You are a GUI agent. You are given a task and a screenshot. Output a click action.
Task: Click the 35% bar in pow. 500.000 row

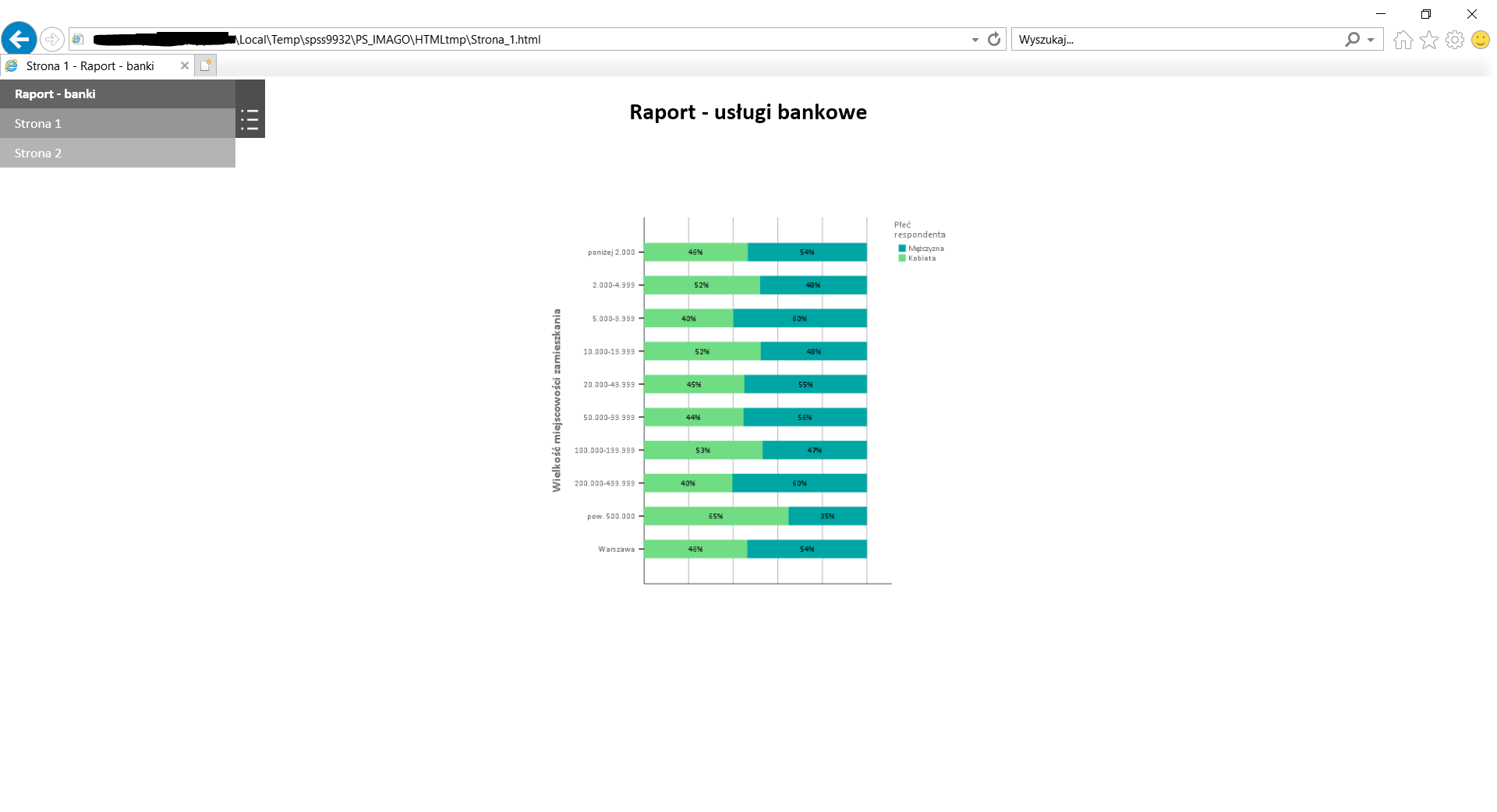(827, 516)
